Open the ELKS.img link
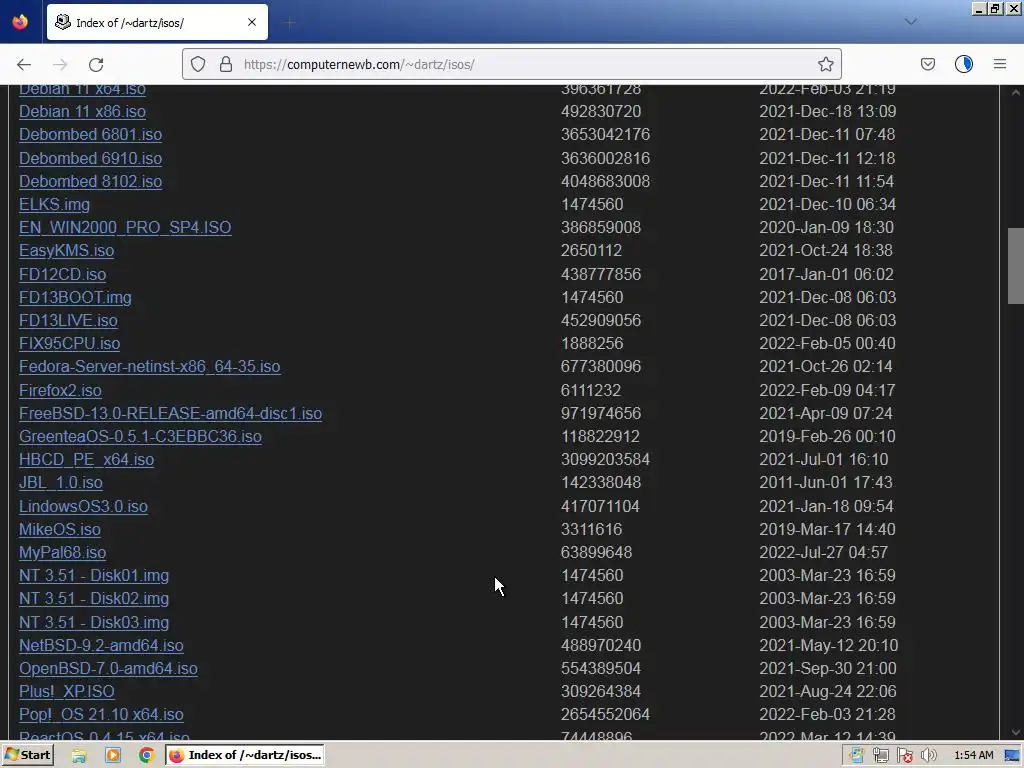The height and width of the screenshot is (768, 1024). [x=54, y=204]
